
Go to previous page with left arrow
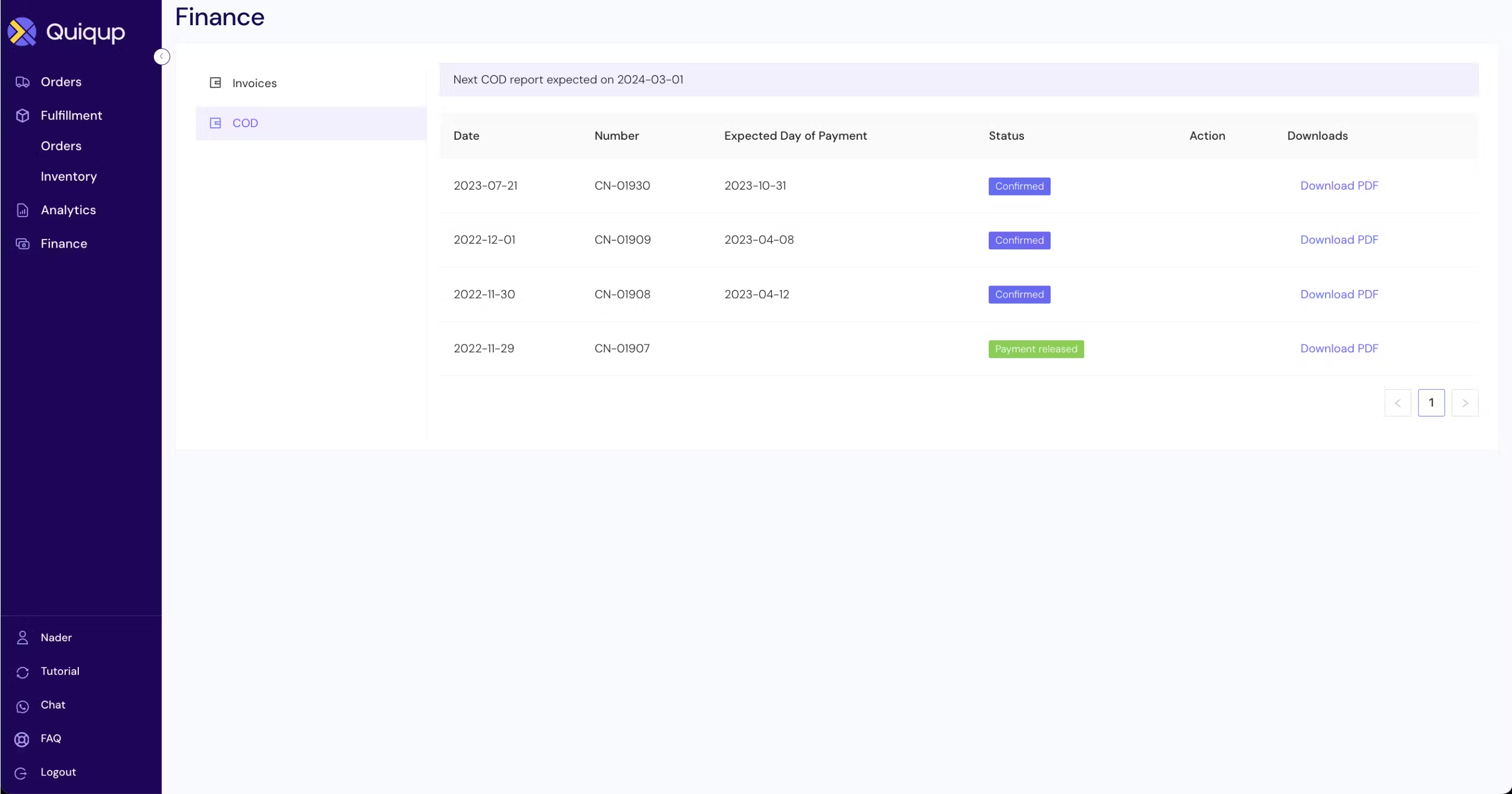pyautogui.click(x=1398, y=403)
